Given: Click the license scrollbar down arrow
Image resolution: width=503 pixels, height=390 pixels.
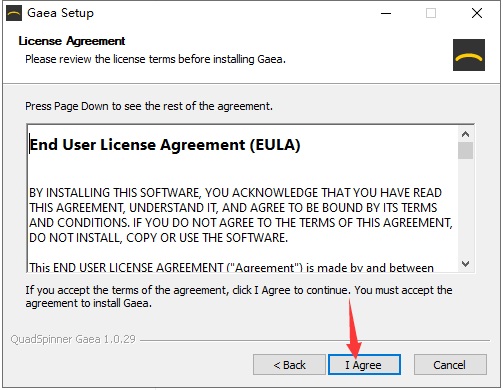Looking at the screenshot, I should pyautogui.click(x=465, y=264).
